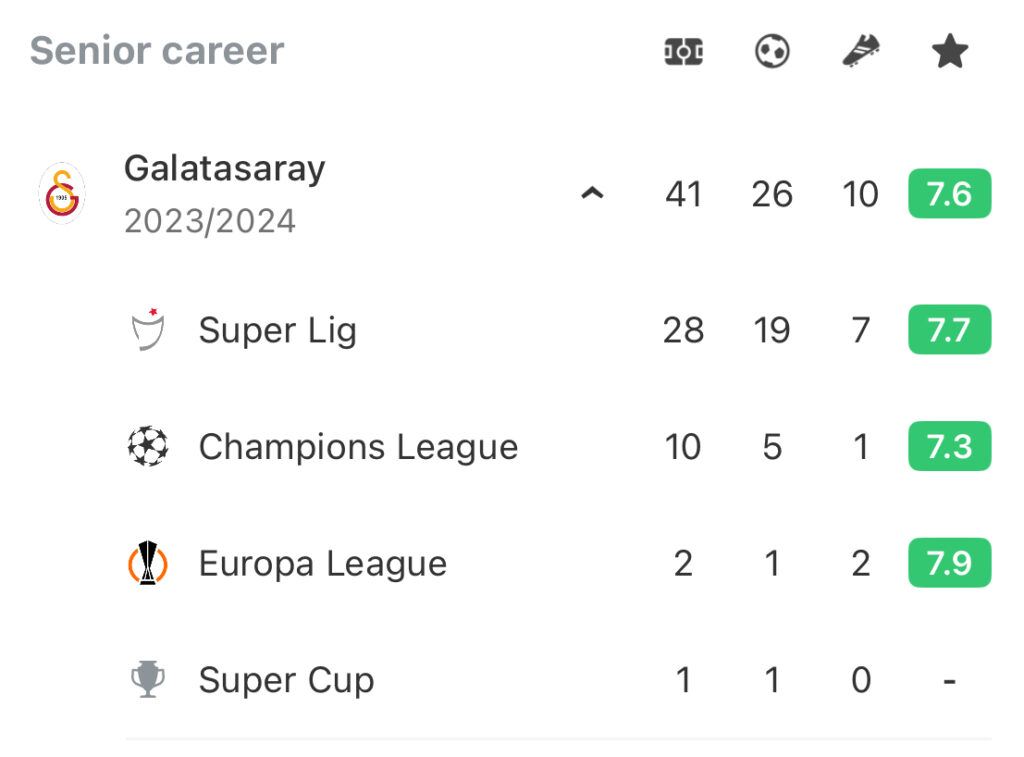Click the Senior career section heading
This screenshot has height=757, width=1024.
point(157,51)
